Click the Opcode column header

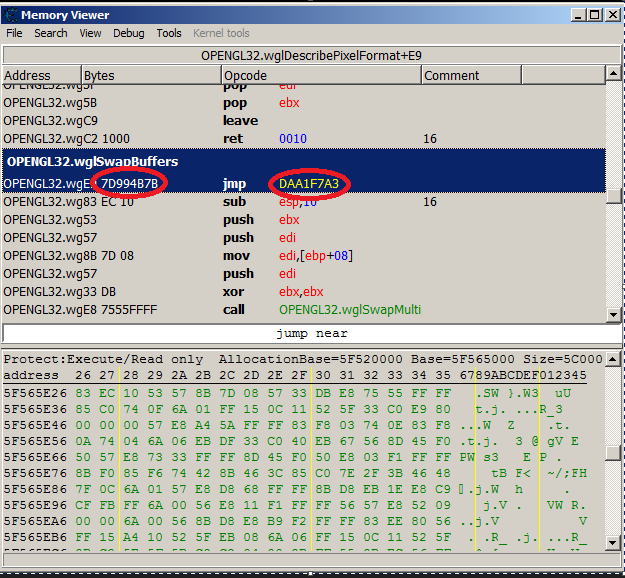320,75
